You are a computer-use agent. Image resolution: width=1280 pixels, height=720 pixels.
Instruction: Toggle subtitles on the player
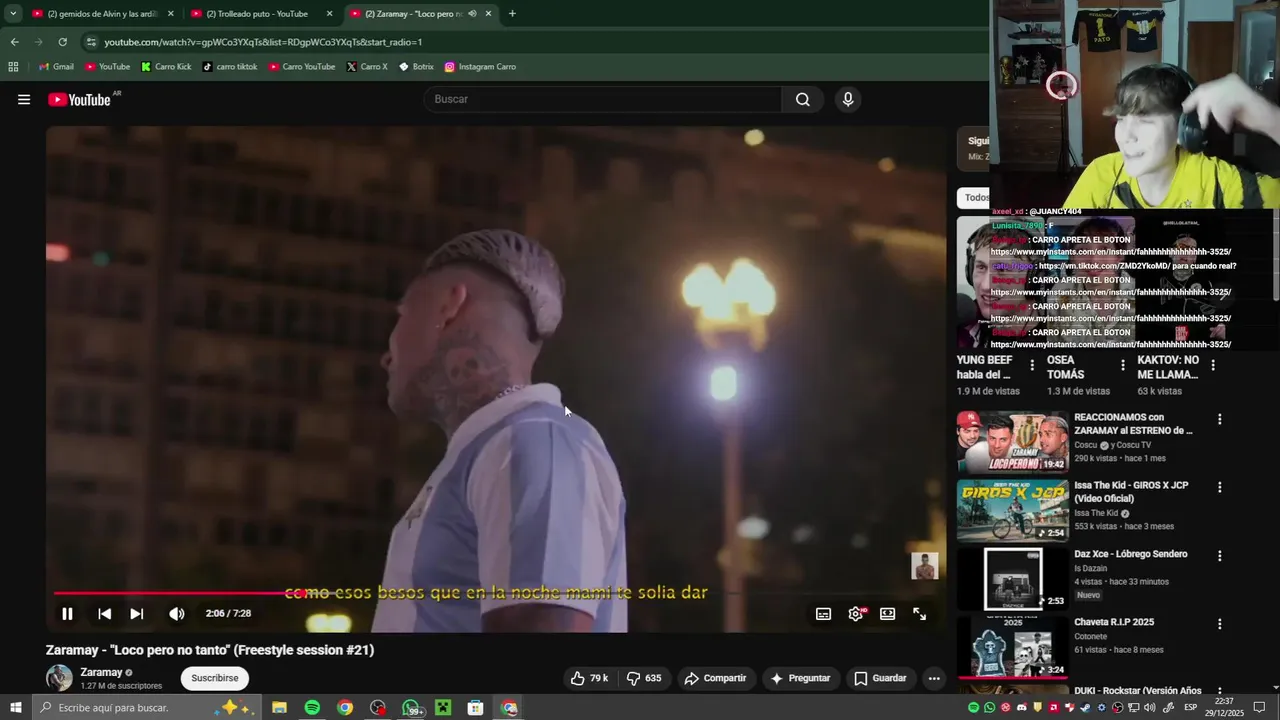tap(823, 614)
